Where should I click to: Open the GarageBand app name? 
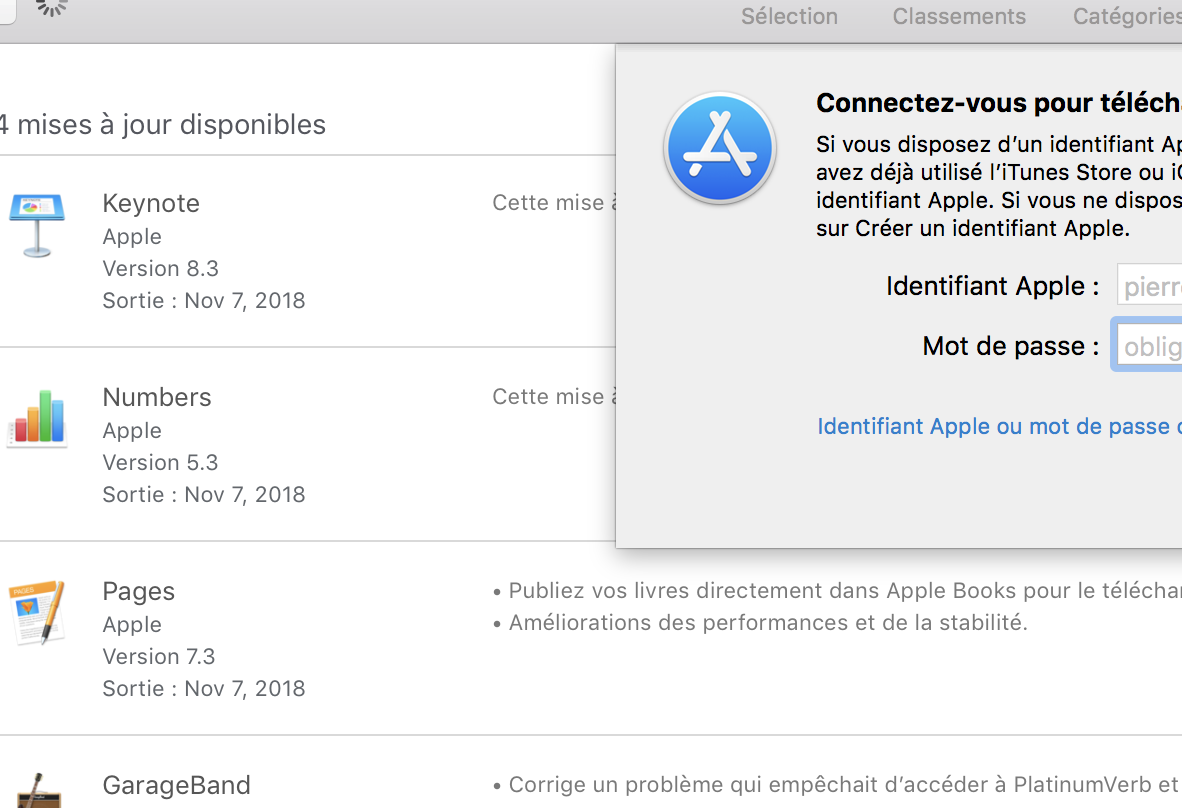point(176,785)
